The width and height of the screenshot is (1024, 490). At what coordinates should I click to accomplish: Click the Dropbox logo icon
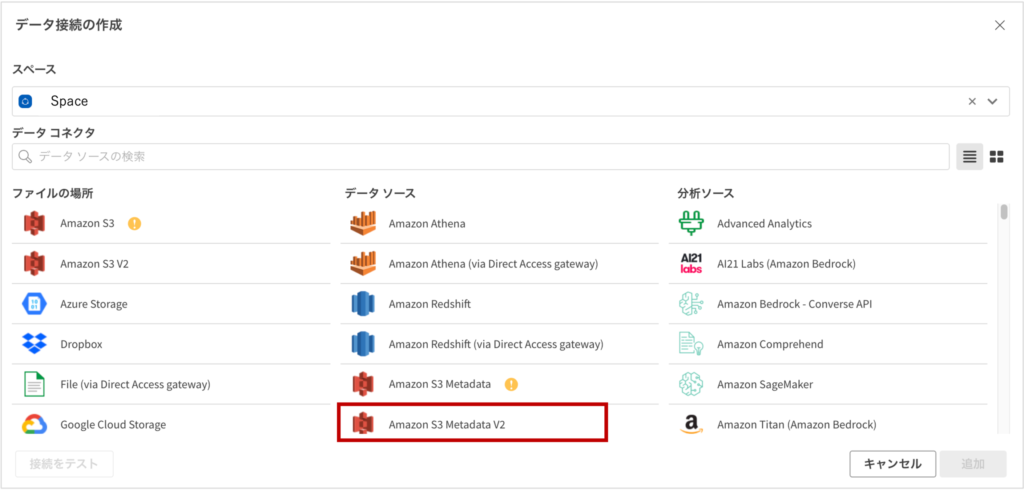coord(34,344)
